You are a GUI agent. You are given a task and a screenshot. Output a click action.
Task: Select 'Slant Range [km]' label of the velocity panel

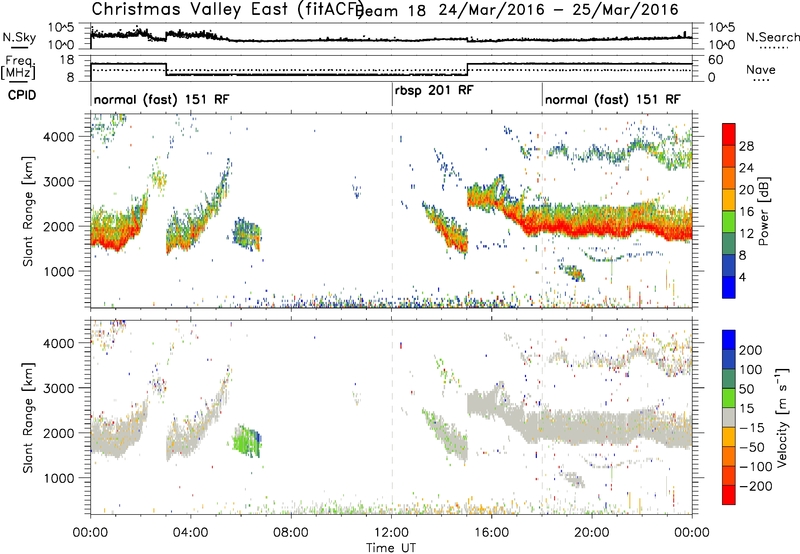28,418
